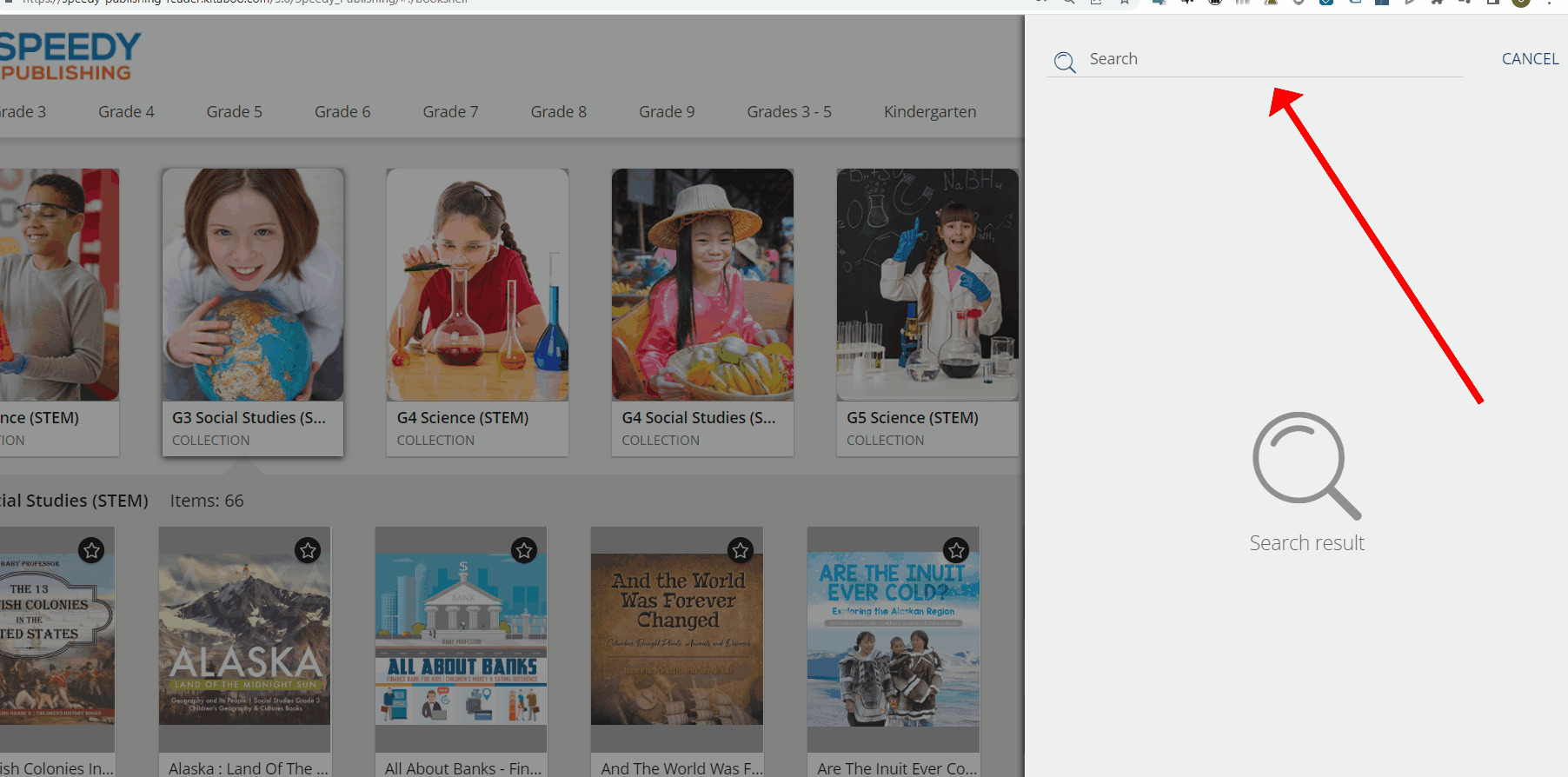Open the Grade 4 tab
Viewport: 1568px width, 777px height.
click(126, 111)
